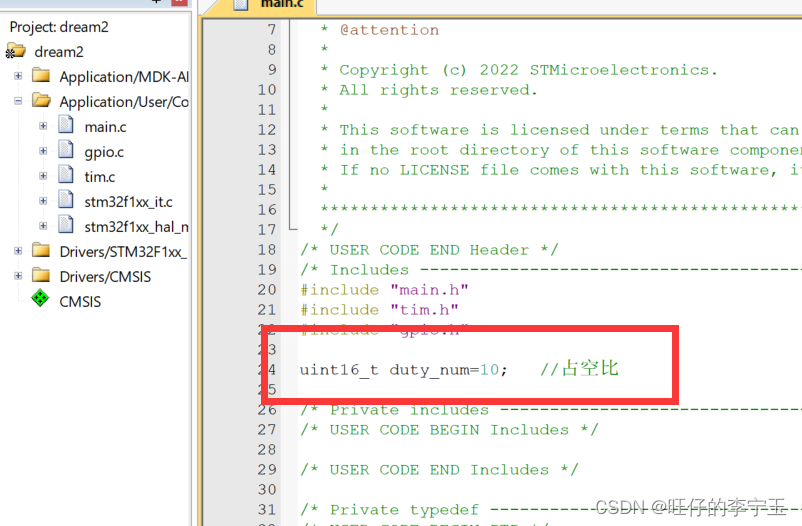Click the green CMSIS component diamond icon
This screenshot has height=526, width=802.
click(x=40, y=298)
